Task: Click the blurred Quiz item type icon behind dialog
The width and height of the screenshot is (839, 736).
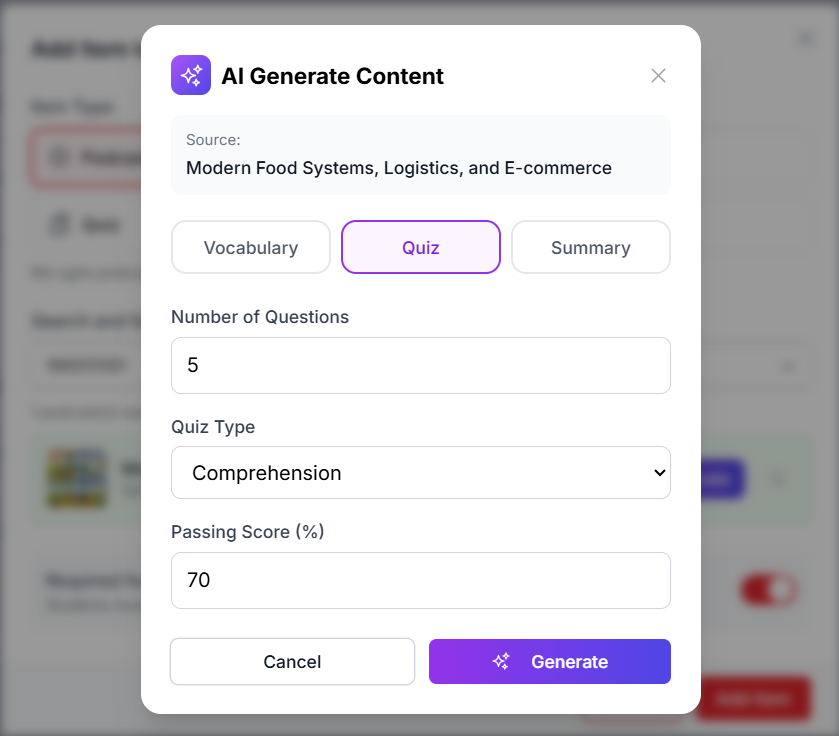Action: coord(59,226)
